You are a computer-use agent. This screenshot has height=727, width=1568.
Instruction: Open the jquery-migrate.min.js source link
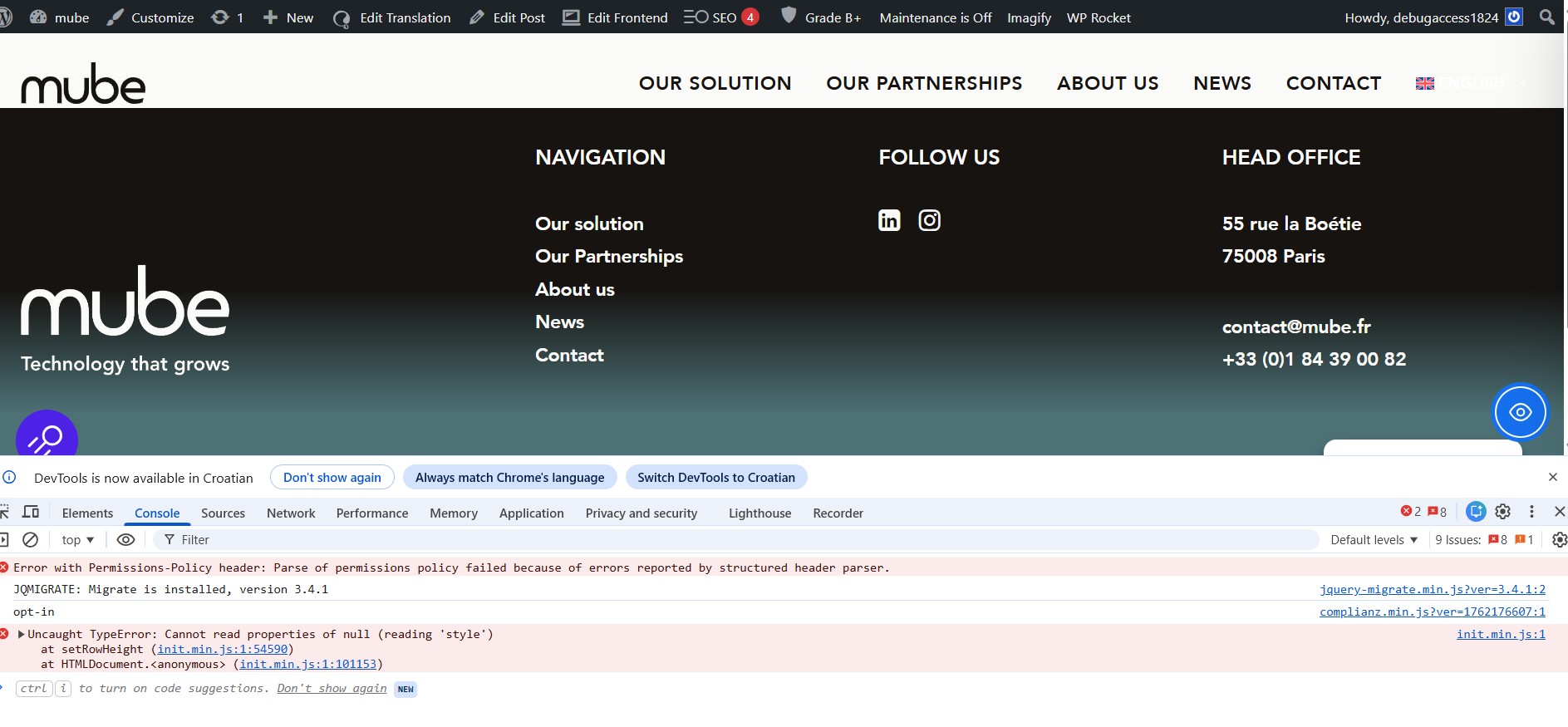point(1432,589)
